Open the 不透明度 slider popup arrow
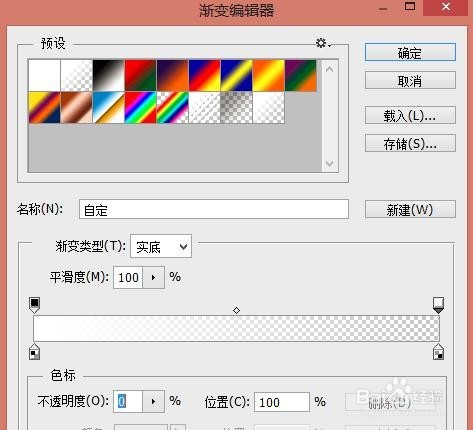Viewport: 473px width, 430px height. click(x=153, y=401)
